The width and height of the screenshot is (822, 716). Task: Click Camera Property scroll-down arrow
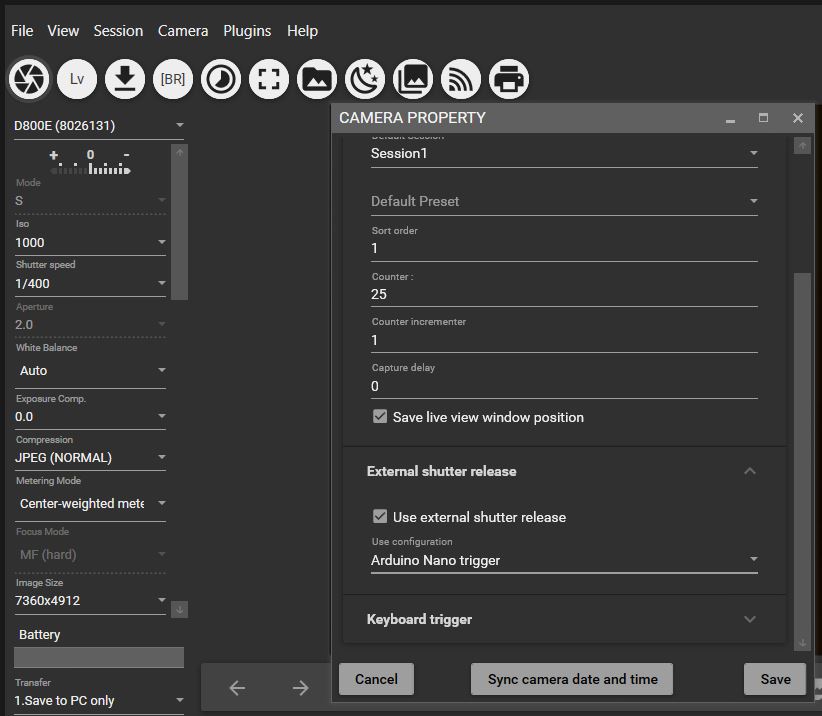[x=802, y=643]
